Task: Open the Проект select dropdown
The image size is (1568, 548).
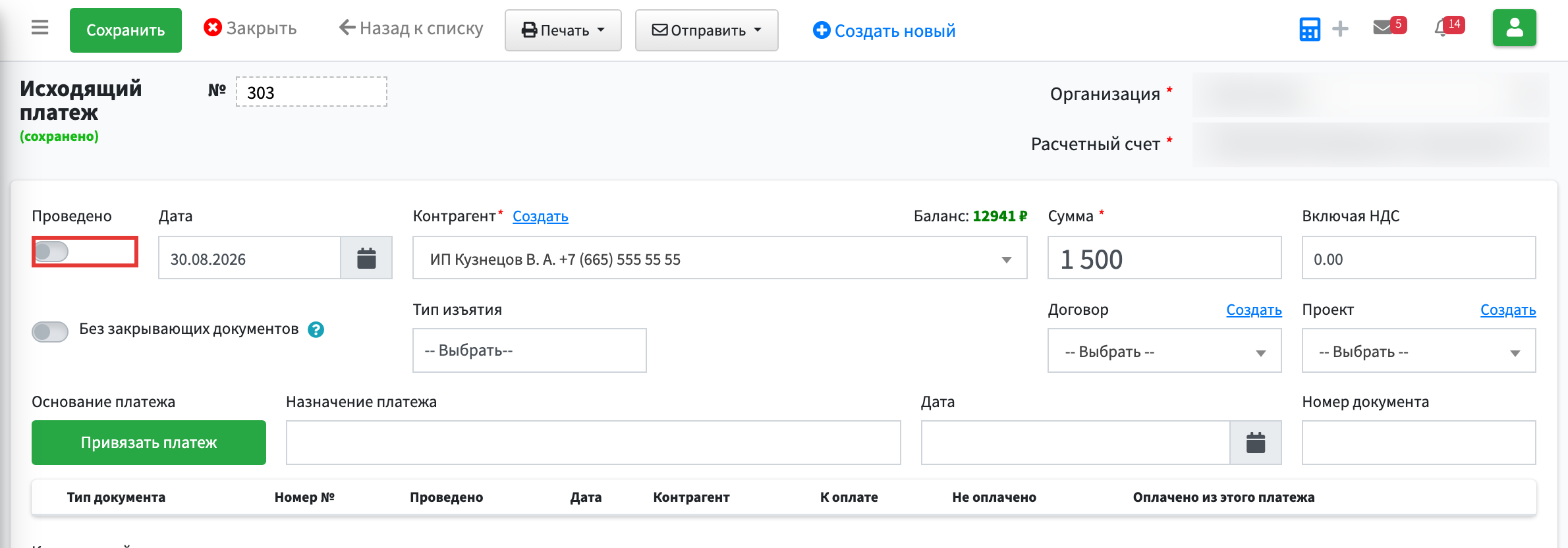Action: pyautogui.click(x=1418, y=351)
